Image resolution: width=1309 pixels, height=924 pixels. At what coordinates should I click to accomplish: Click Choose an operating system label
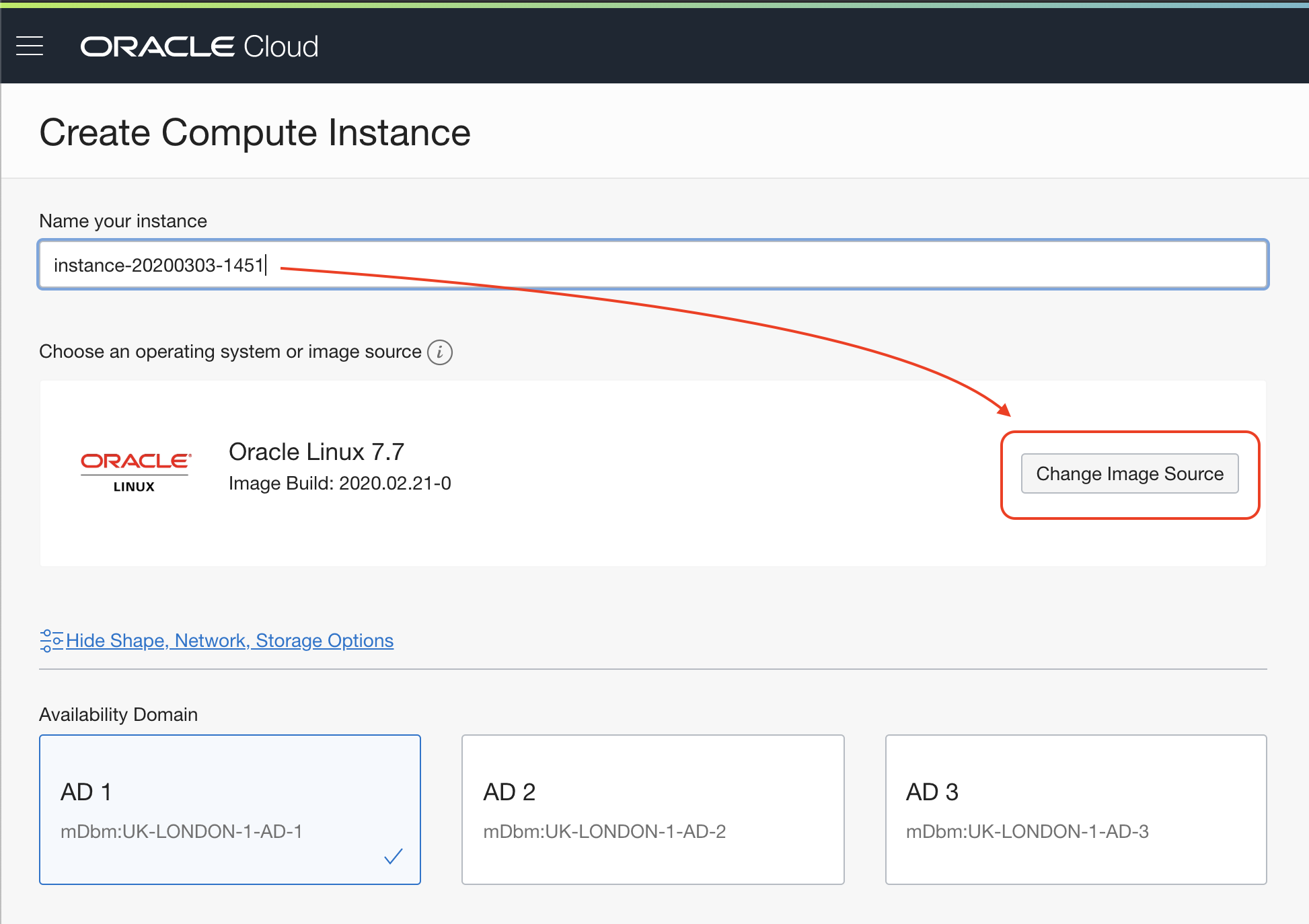point(230,352)
